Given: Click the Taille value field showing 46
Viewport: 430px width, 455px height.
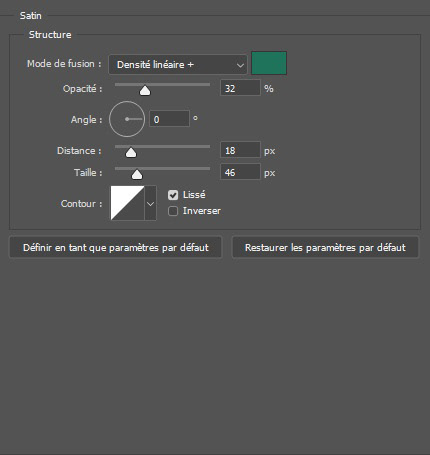Looking at the screenshot, I should pyautogui.click(x=240, y=172).
